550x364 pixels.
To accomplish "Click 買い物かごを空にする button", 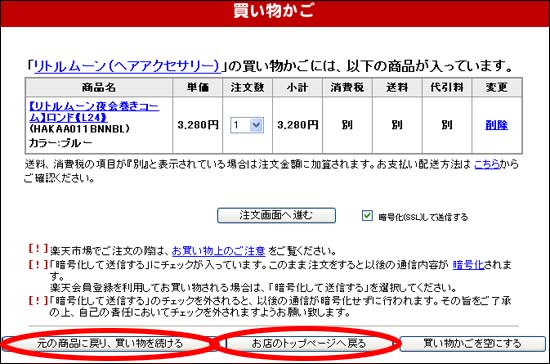I will coord(472,343).
